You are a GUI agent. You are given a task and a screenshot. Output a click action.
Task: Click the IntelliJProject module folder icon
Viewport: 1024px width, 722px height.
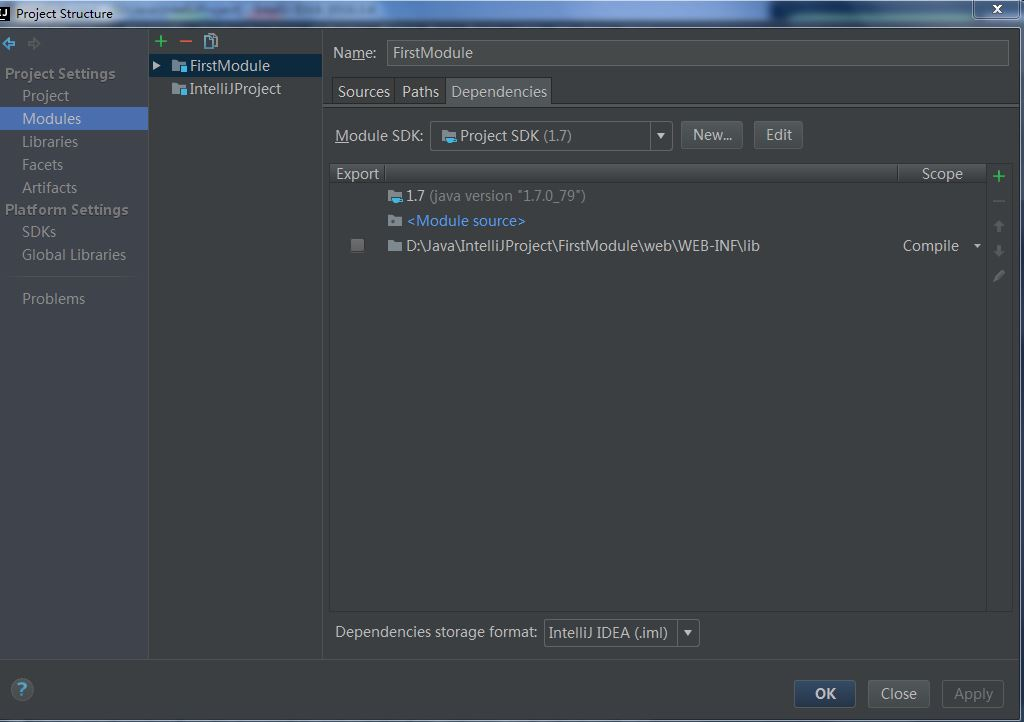click(x=179, y=89)
